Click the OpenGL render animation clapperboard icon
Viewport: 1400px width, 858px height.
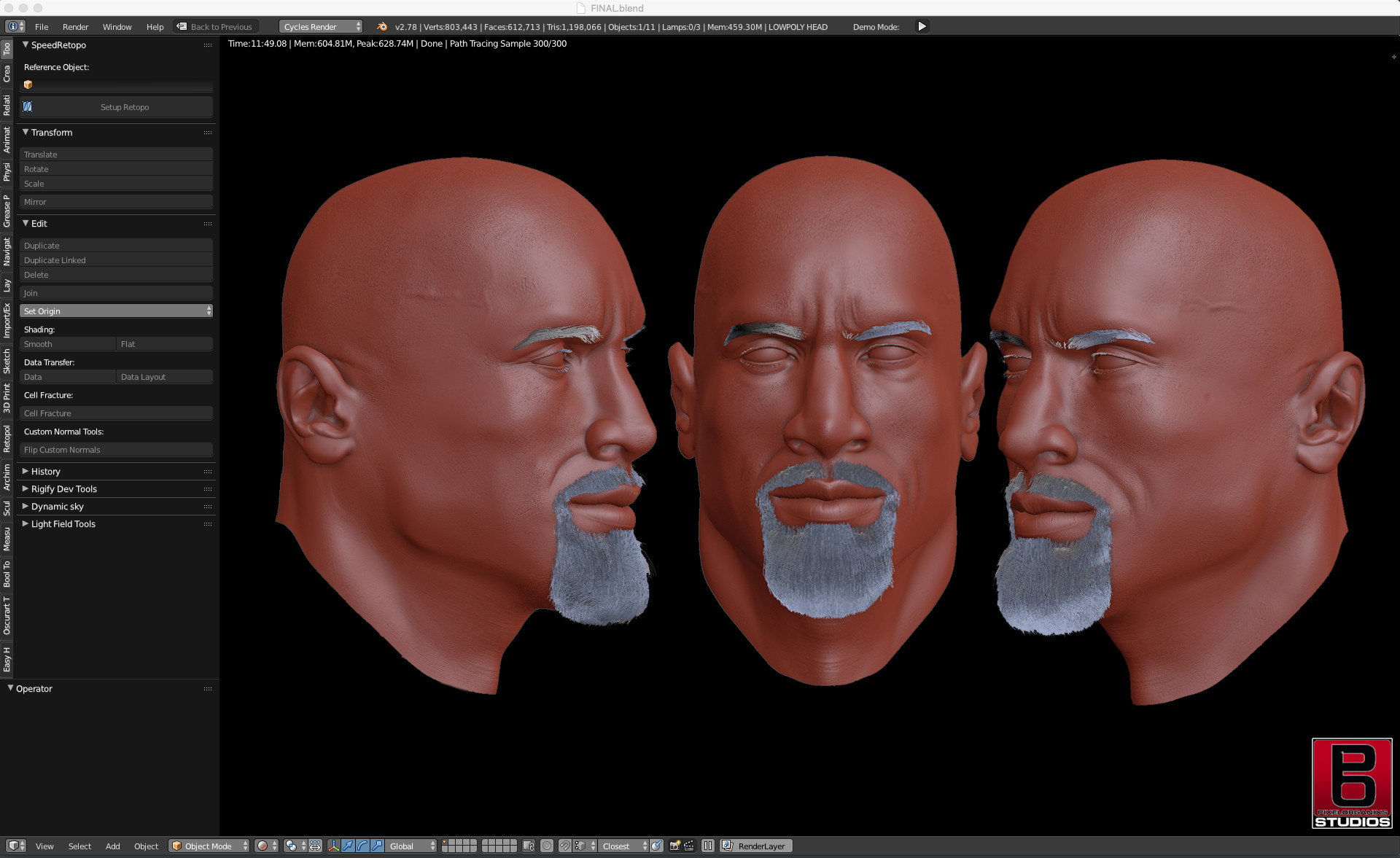click(689, 846)
